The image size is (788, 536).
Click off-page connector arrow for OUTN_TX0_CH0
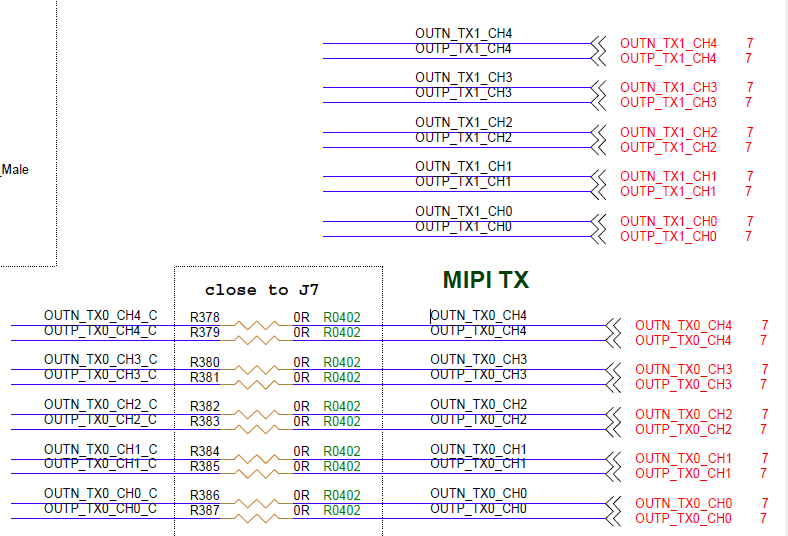(613, 503)
